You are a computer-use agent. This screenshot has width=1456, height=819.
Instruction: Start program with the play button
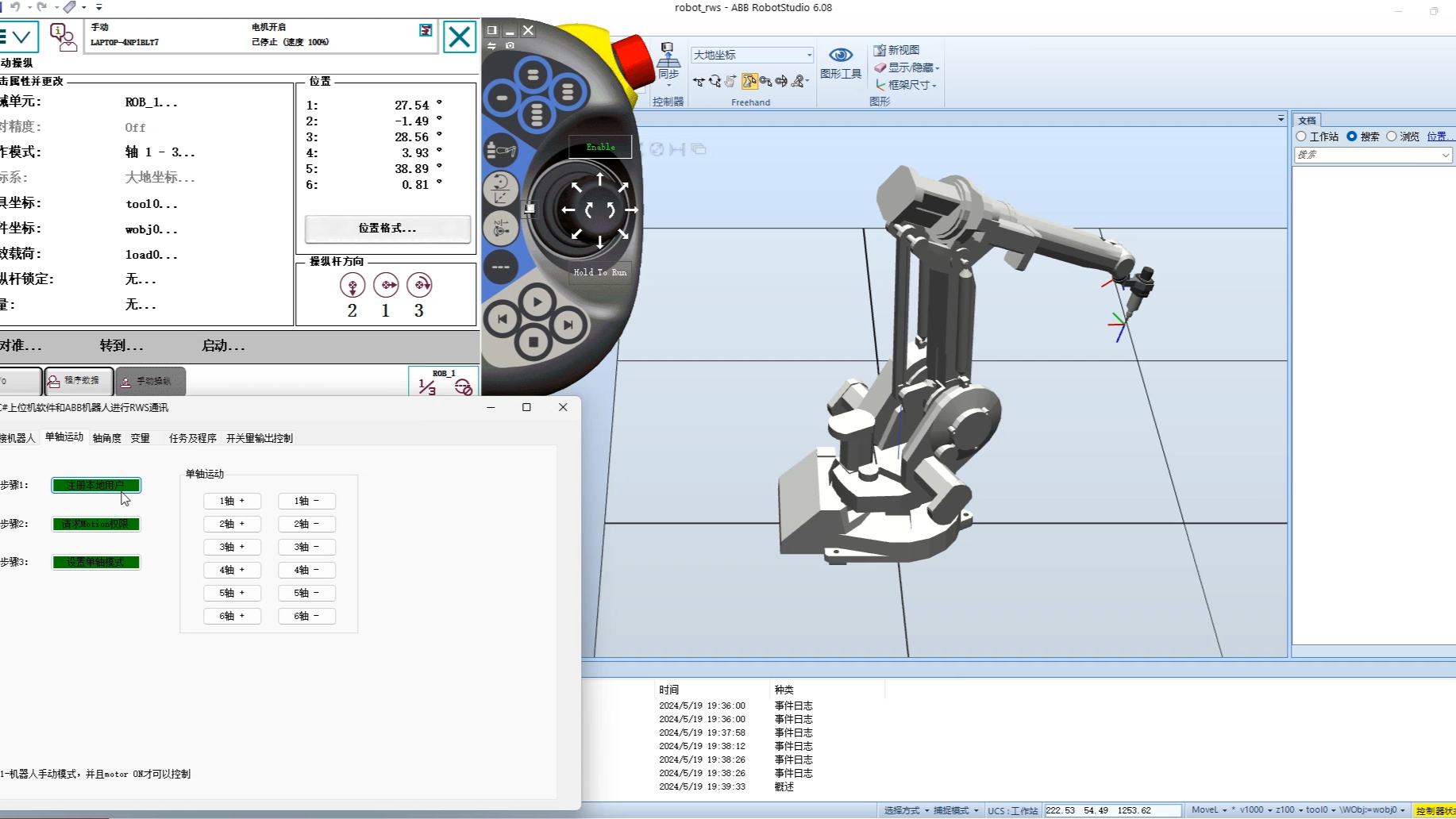[537, 302]
